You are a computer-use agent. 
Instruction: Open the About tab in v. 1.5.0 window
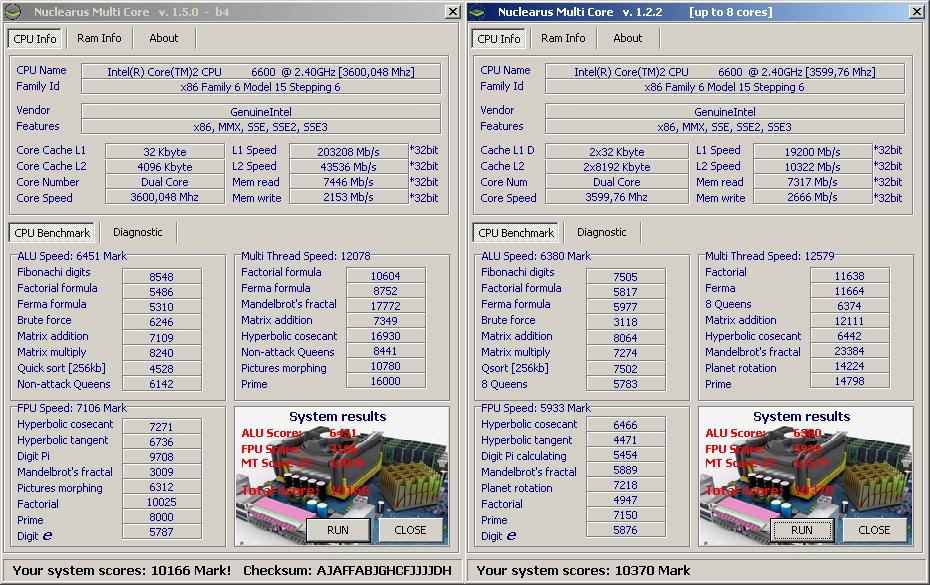[x=164, y=38]
